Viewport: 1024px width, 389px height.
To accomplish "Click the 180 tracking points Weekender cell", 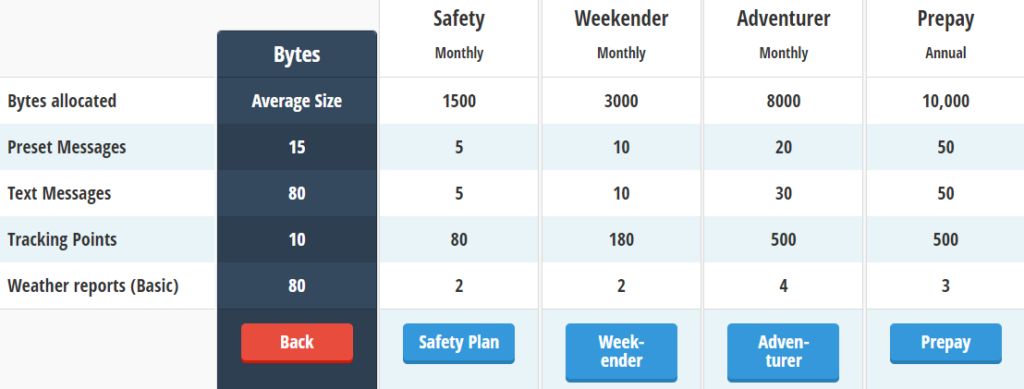I will click(x=621, y=240).
